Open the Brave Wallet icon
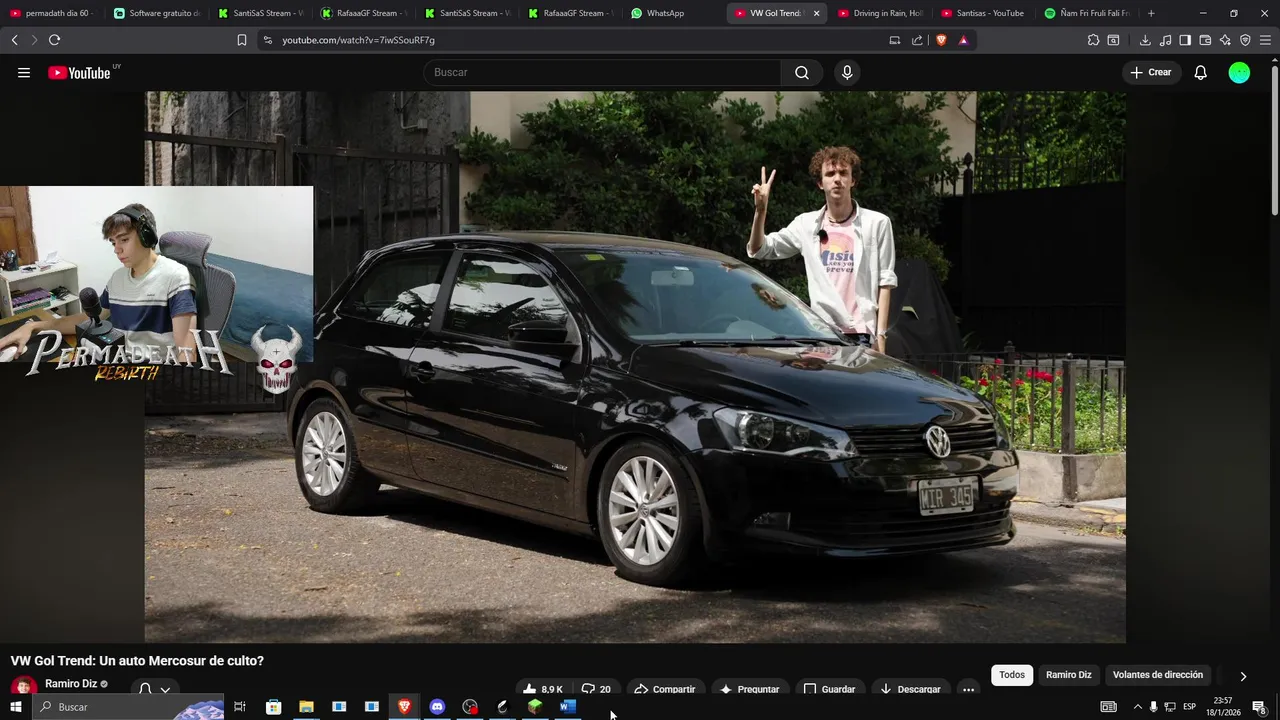1280x720 pixels. 1205,40
